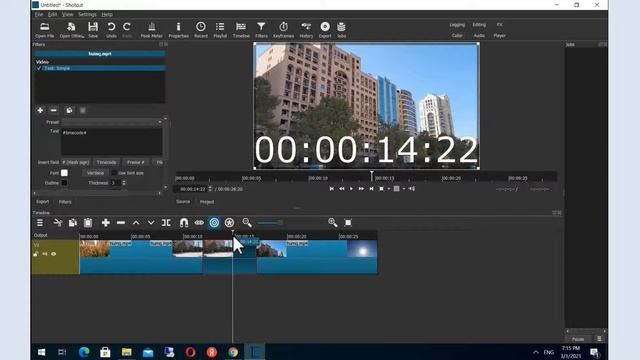Zoom out the timeline with magnifier icon
The image size is (640, 360).
pyautogui.click(x=247, y=222)
